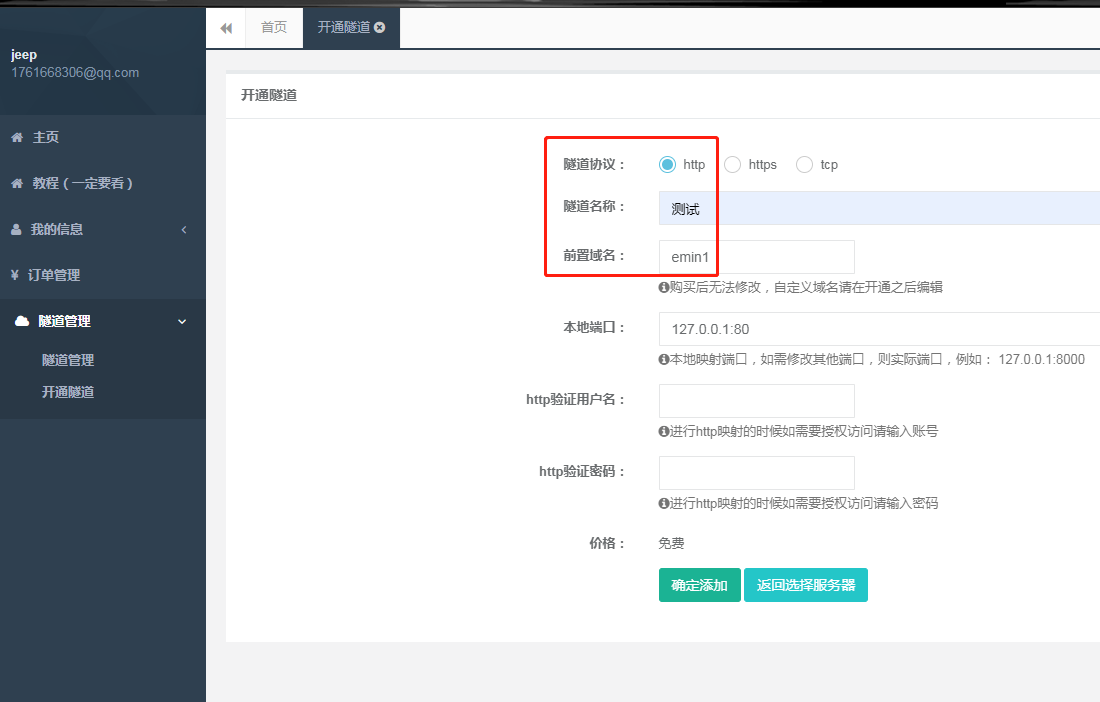Screen dimensions: 1100x702
Task: Open 教程（一定要看）in the sidebar
Action: point(102,184)
